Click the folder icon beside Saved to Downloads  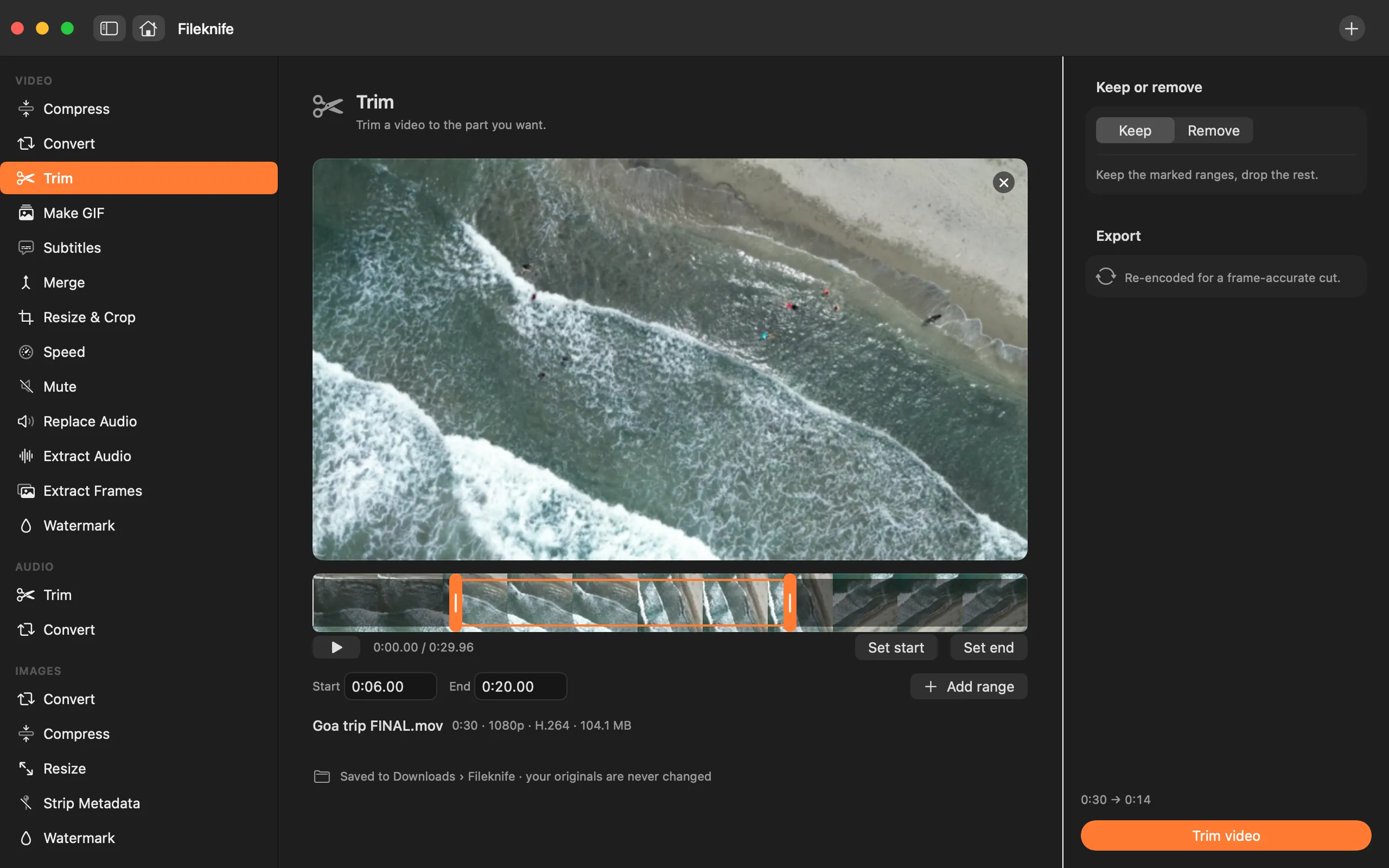[321, 777]
